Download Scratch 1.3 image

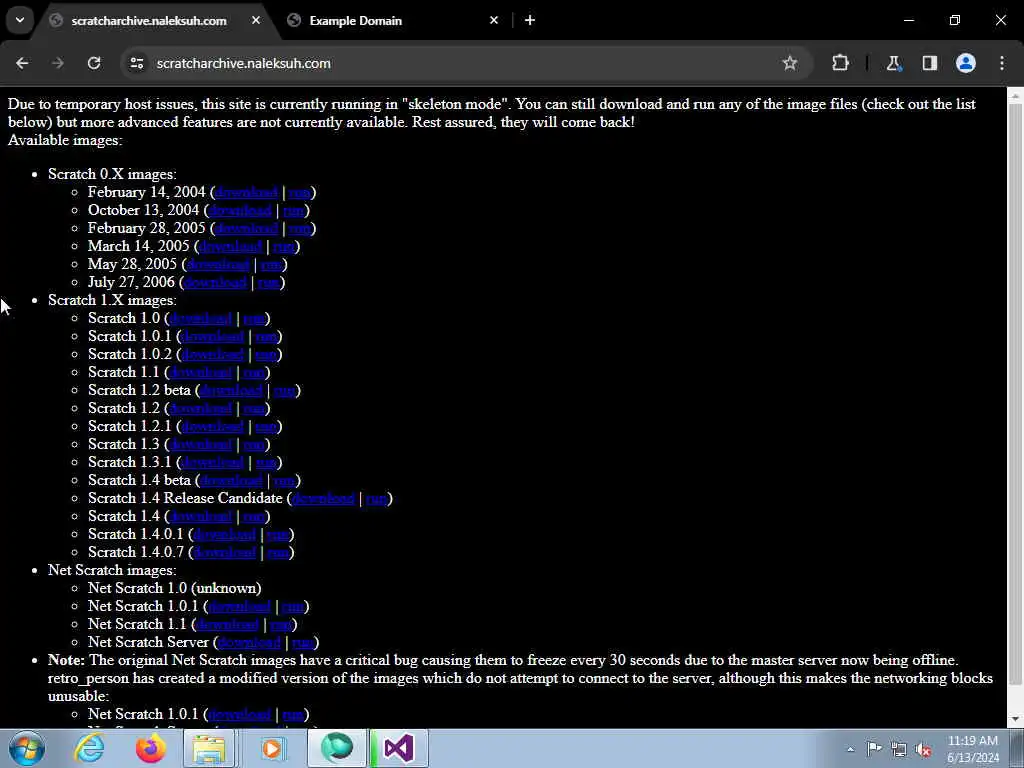click(200, 445)
